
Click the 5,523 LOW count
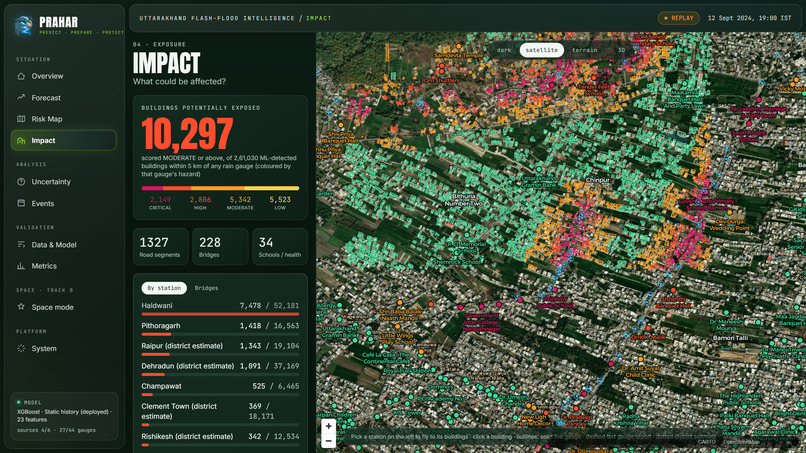coord(280,200)
